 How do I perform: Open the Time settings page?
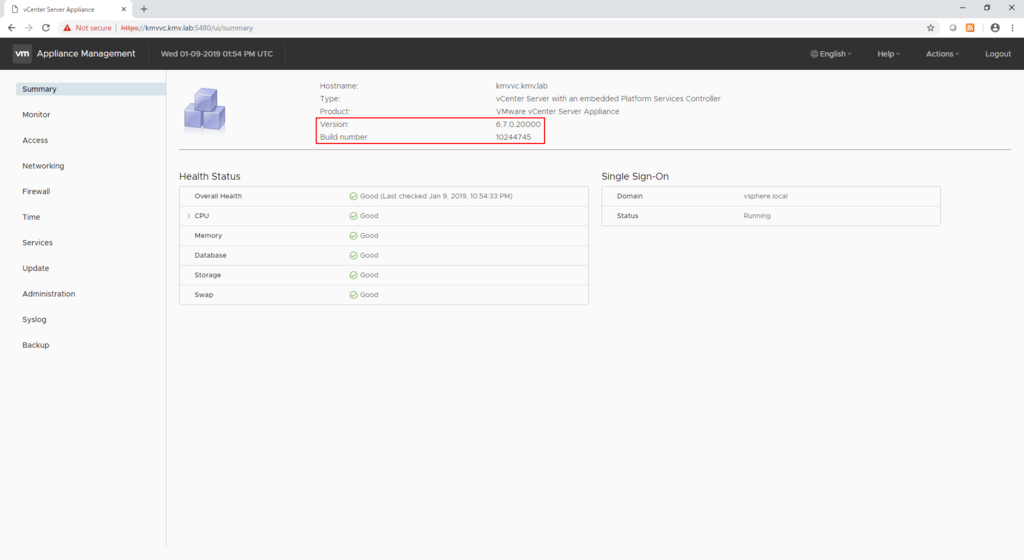(31, 217)
